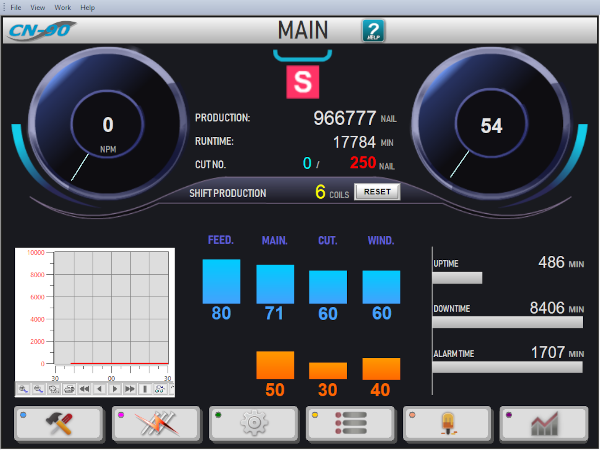Click the UPTIME progress bar

pyautogui.click(x=458, y=278)
